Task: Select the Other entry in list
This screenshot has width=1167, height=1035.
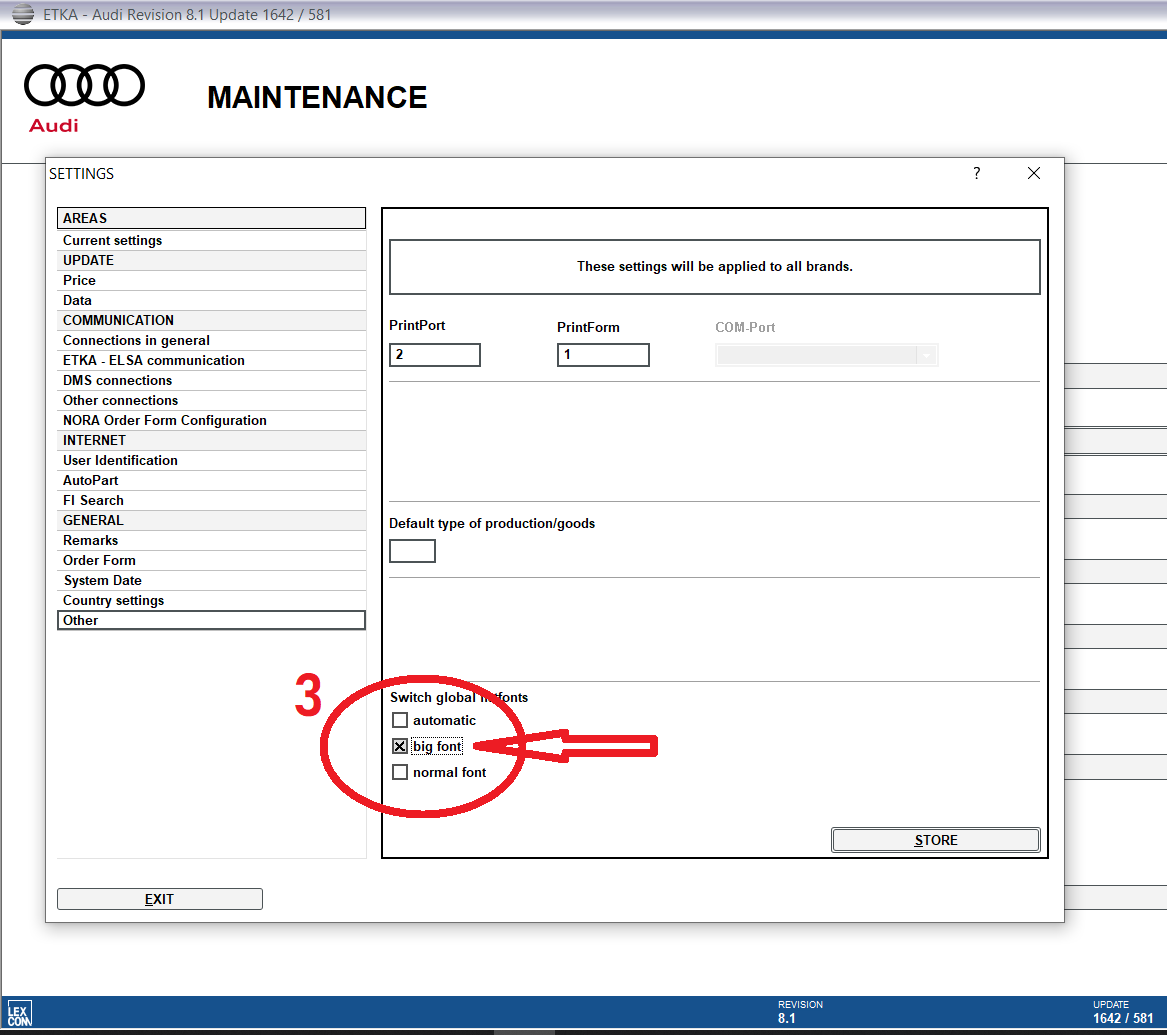Action: pyautogui.click(x=211, y=621)
